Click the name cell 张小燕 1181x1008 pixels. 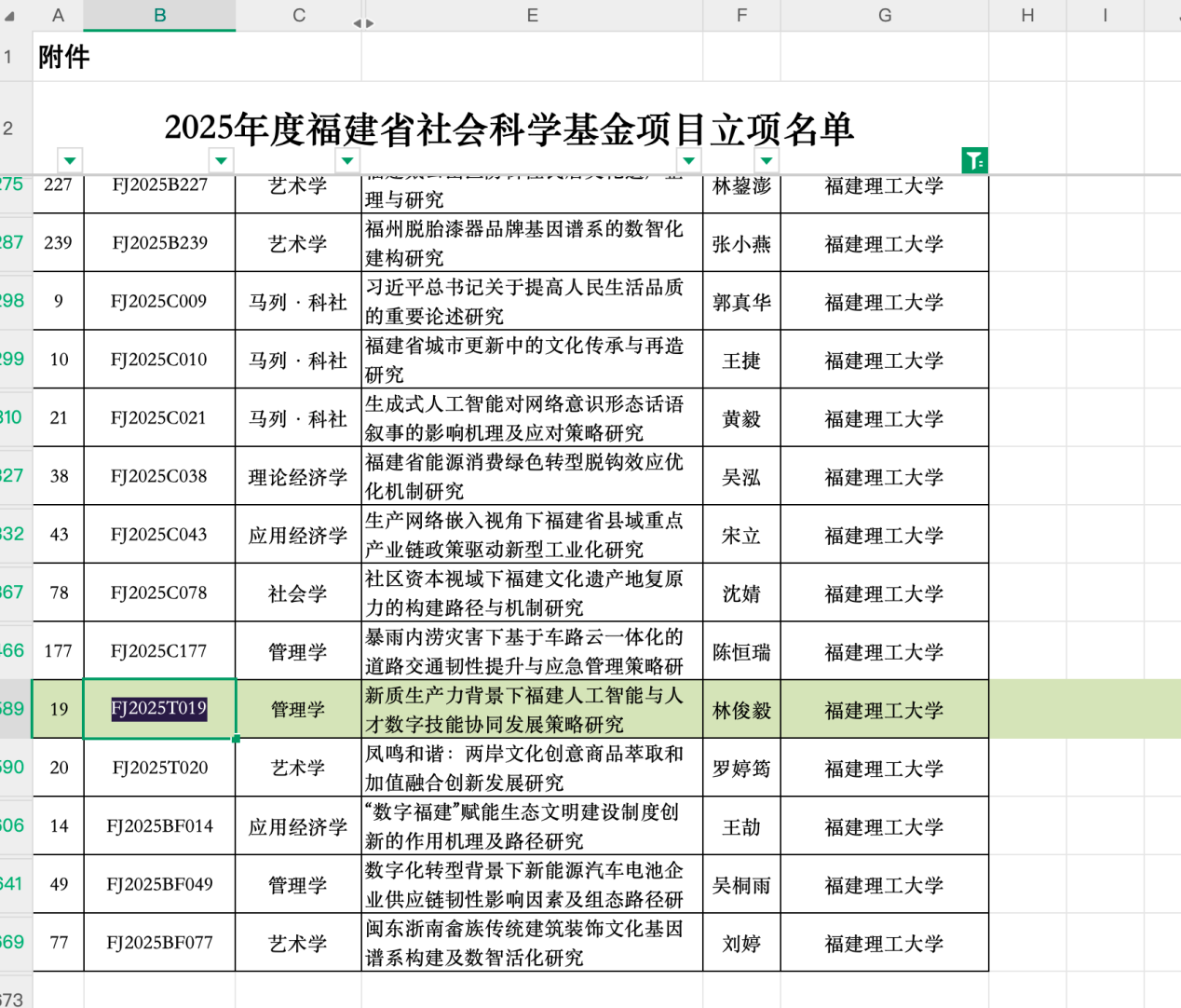pyautogui.click(x=741, y=243)
